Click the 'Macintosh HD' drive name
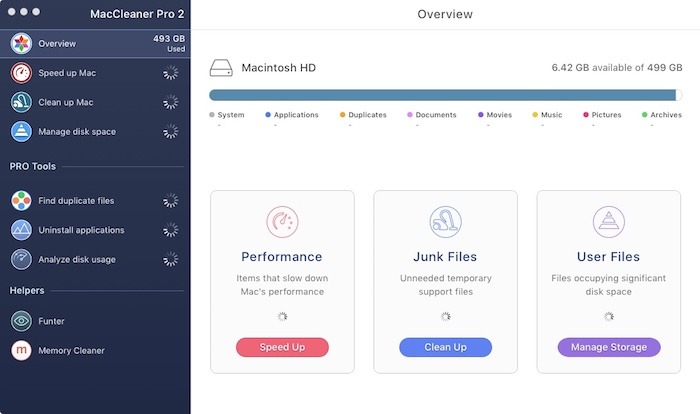 pyautogui.click(x=279, y=68)
